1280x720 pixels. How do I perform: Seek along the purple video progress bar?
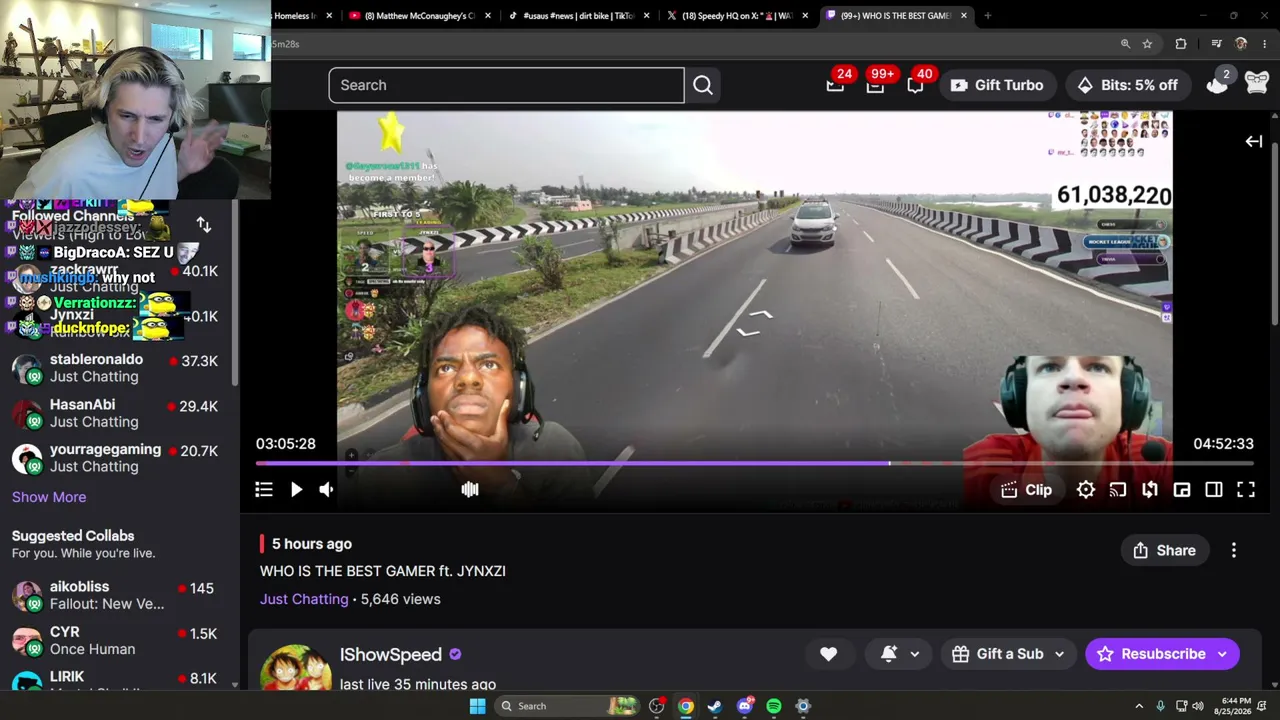click(755, 464)
